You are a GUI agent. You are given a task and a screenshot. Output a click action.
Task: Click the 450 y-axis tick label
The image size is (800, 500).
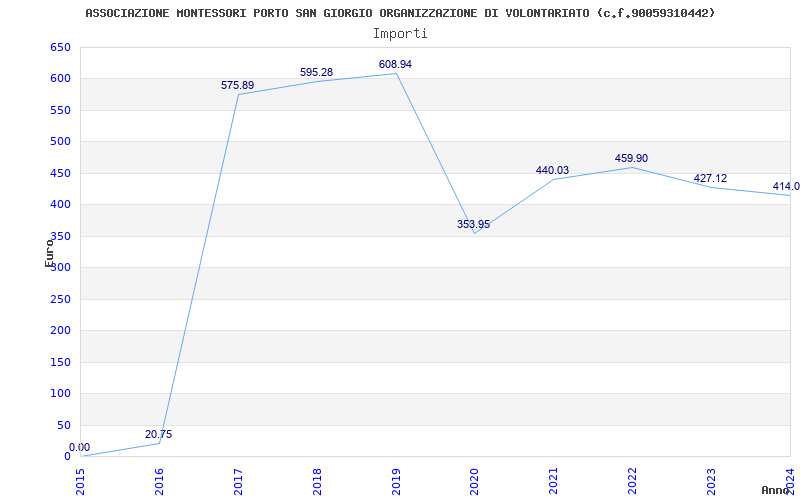[x=60, y=173]
